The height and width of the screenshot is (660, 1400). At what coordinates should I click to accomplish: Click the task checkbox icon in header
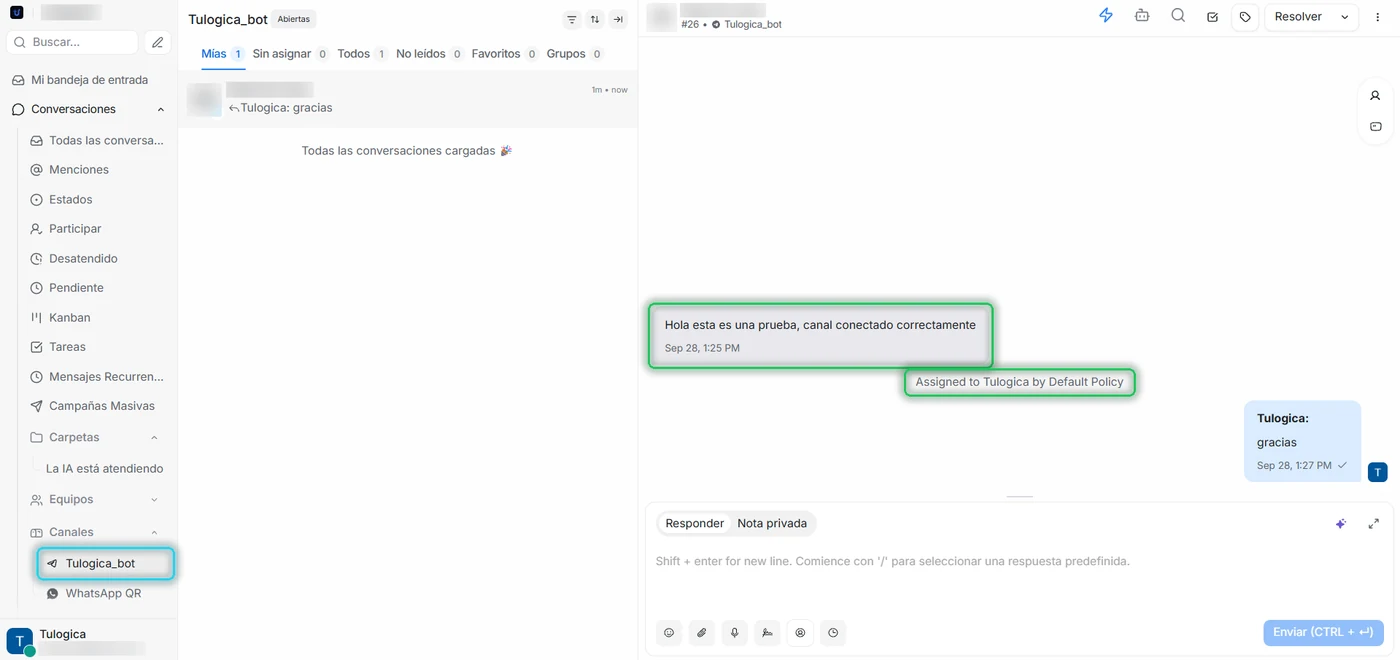(x=1212, y=17)
